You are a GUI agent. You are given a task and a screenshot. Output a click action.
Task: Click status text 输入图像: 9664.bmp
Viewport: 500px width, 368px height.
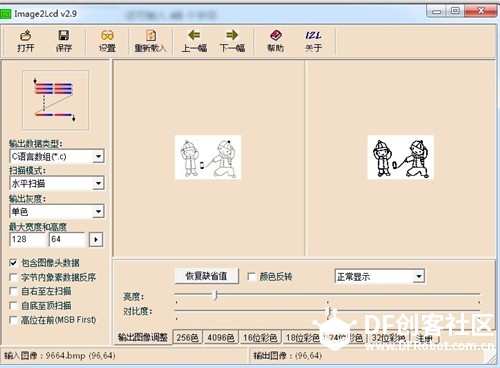tap(60, 356)
